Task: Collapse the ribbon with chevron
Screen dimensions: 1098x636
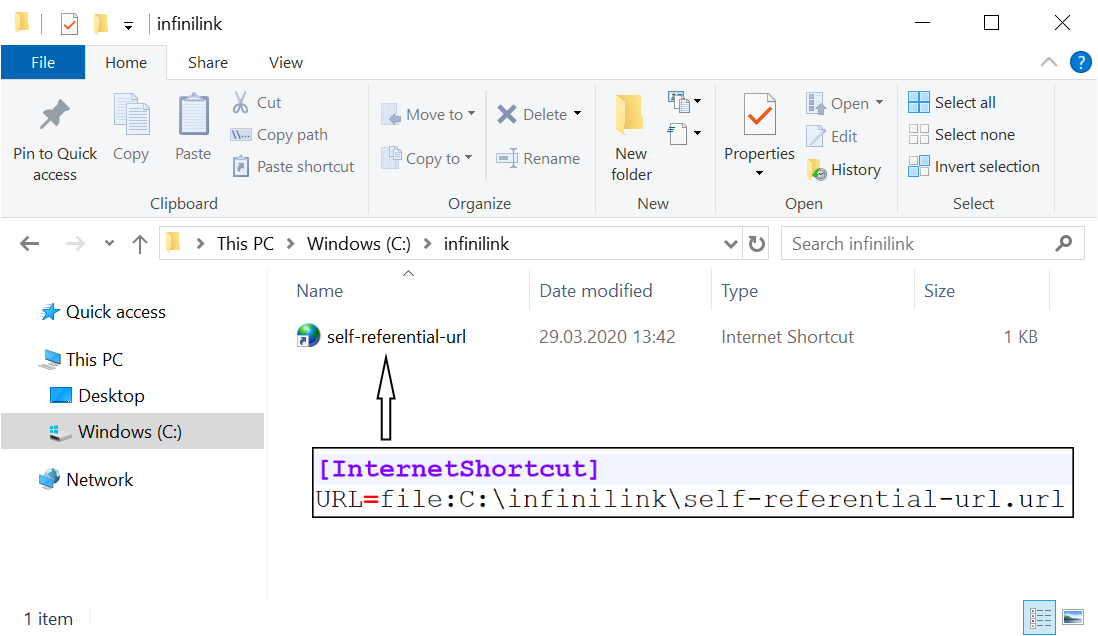Action: pos(1048,62)
